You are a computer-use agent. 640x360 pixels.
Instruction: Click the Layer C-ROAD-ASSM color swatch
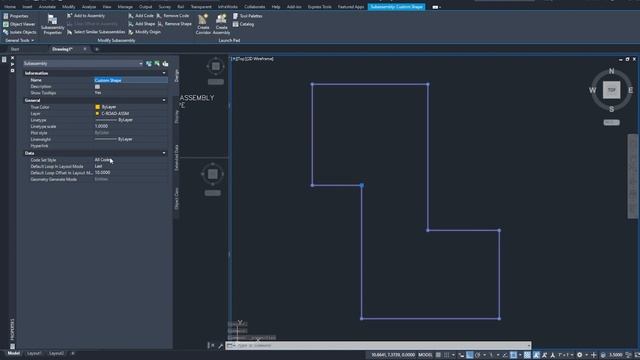[98, 113]
